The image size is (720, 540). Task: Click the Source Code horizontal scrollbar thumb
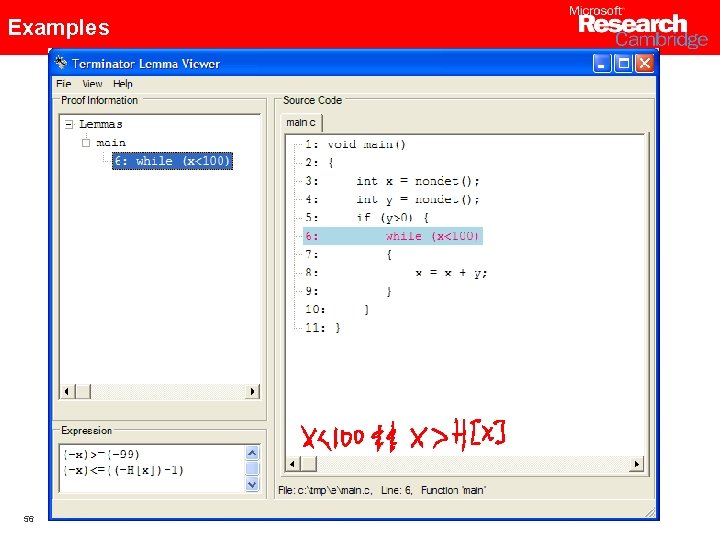pyautogui.click(x=309, y=464)
